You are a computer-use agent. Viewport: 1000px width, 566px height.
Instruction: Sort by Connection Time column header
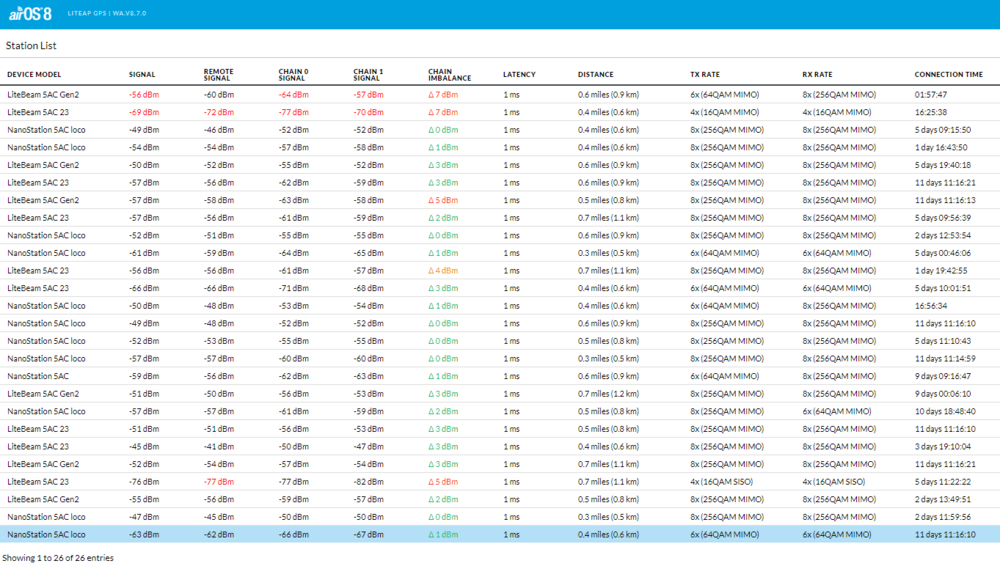948,75
